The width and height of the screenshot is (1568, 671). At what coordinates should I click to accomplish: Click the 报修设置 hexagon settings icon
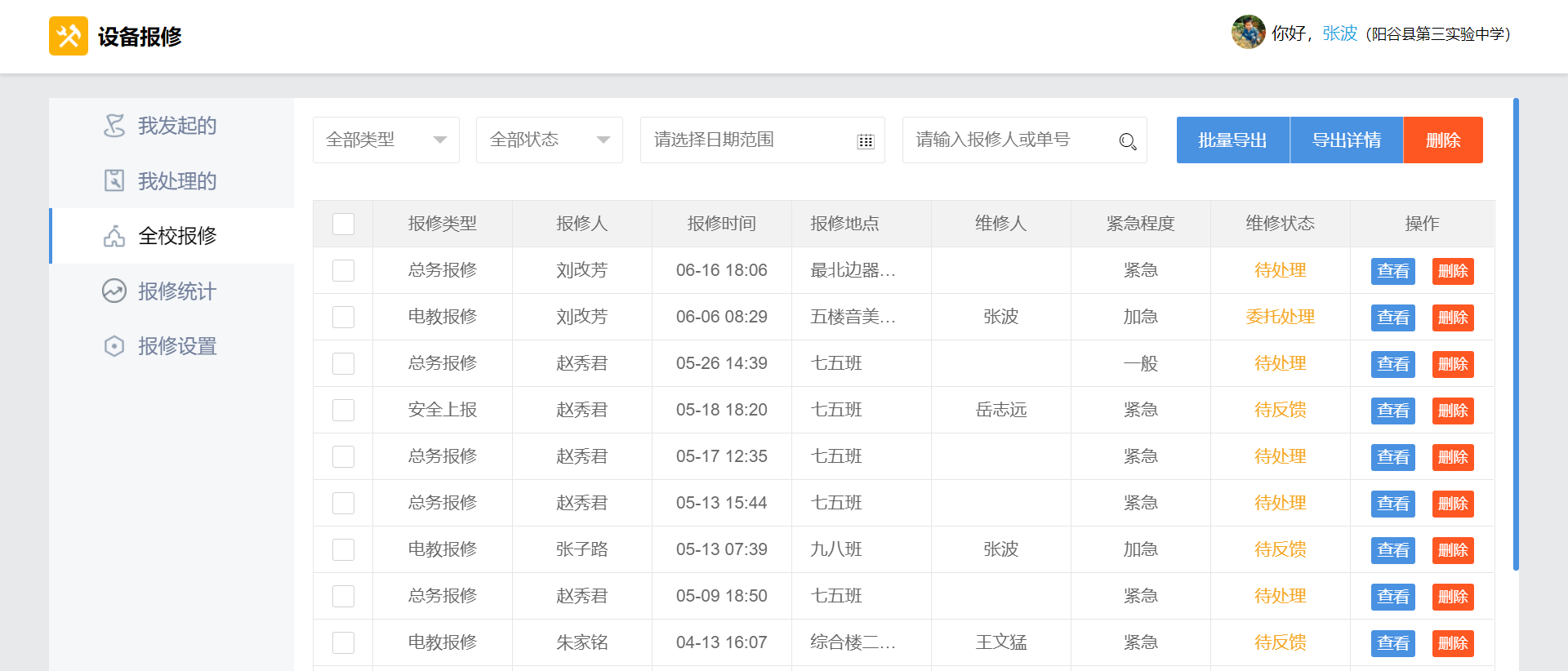click(x=114, y=346)
